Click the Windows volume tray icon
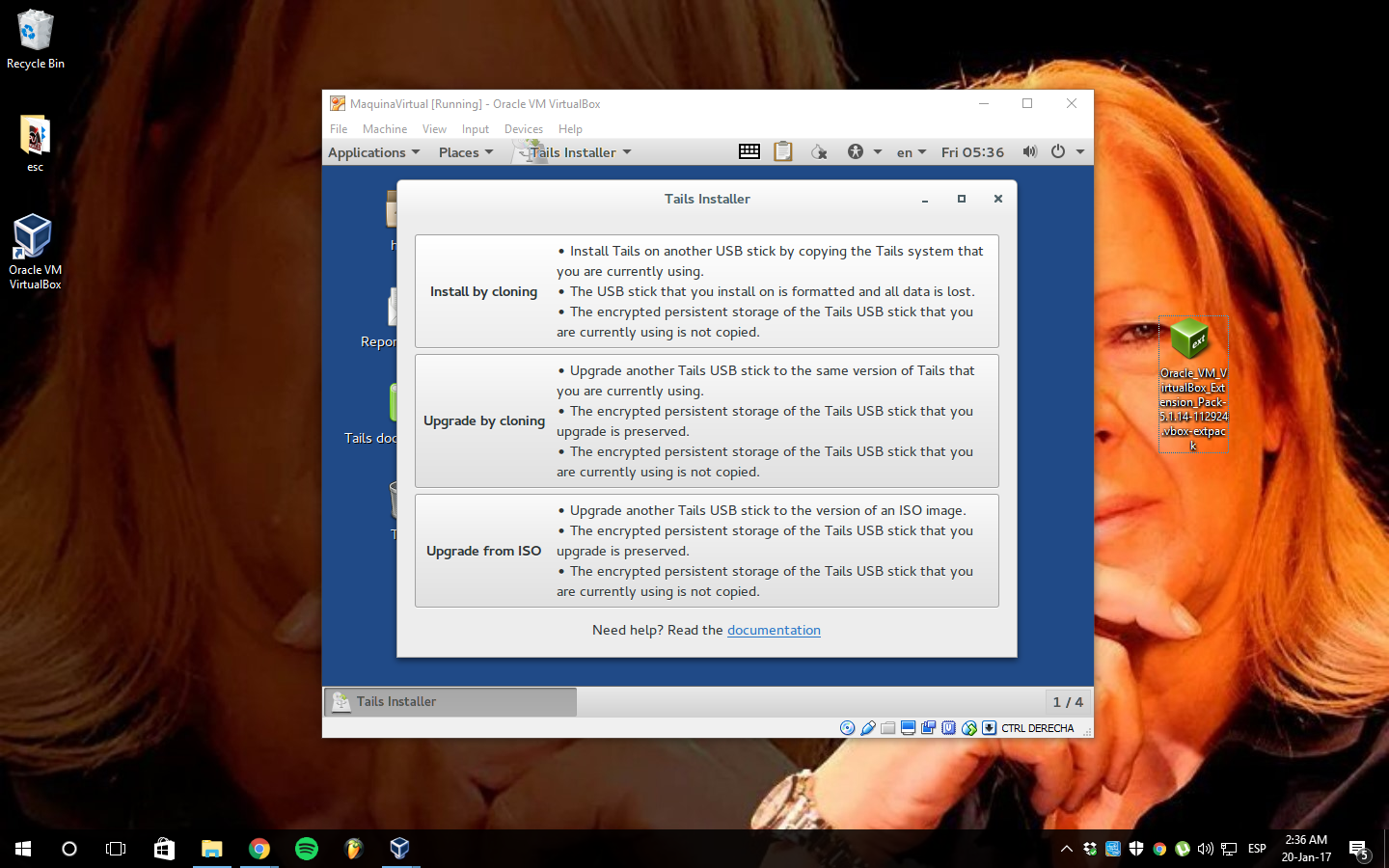The height and width of the screenshot is (868, 1389). [1206, 849]
